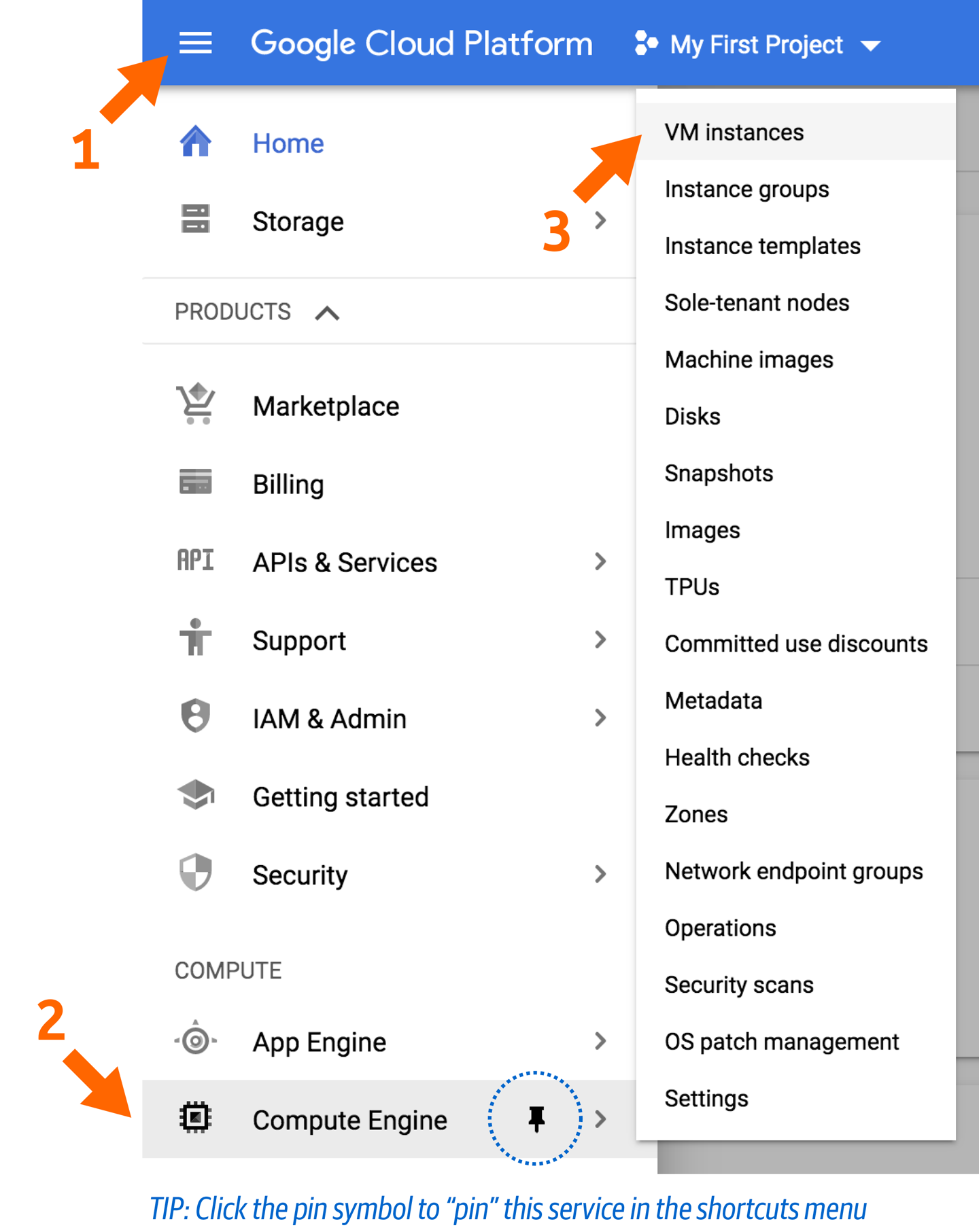Expand the App Engine submenu chevron
The image size is (979, 1232).
[600, 1041]
